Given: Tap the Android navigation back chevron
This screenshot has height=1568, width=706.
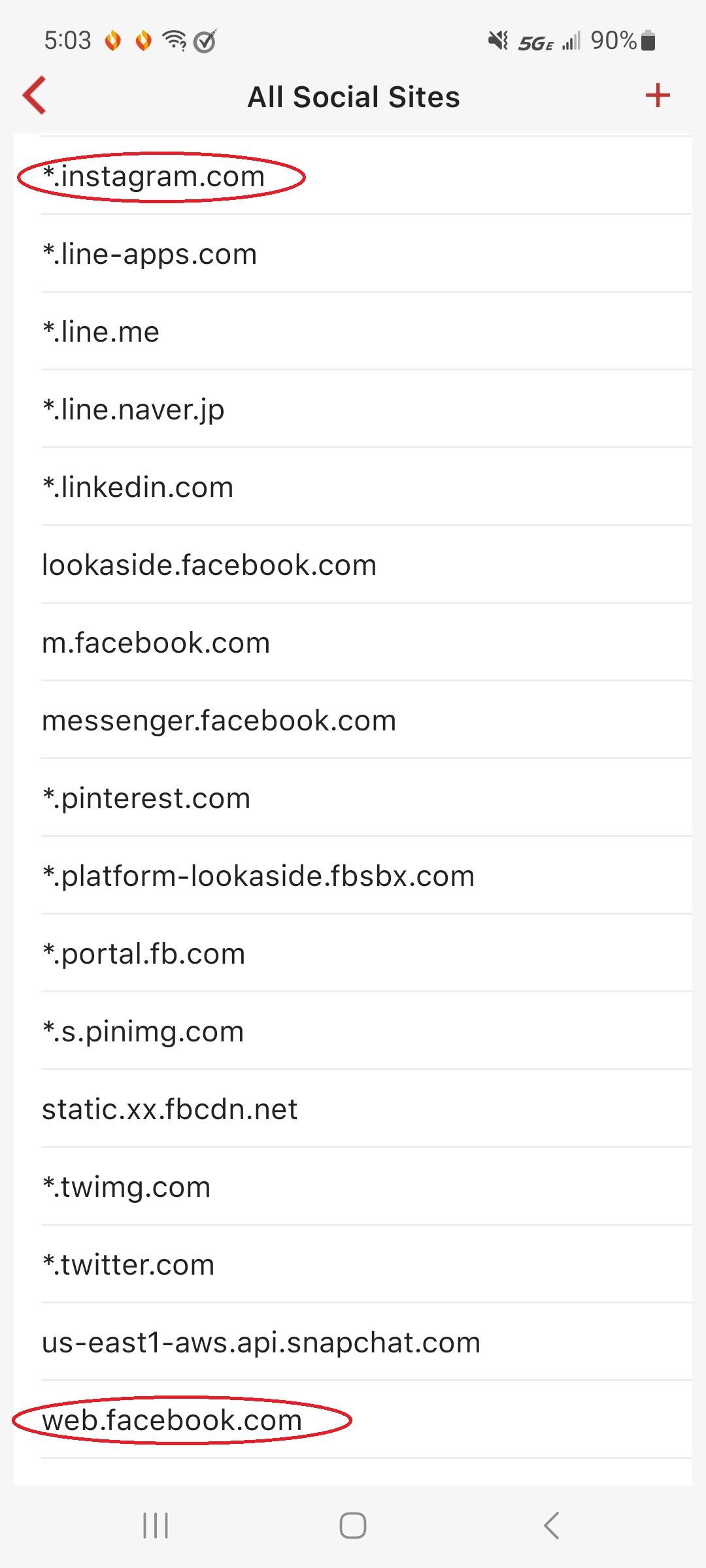Looking at the screenshot, I should pos(551,1526).
